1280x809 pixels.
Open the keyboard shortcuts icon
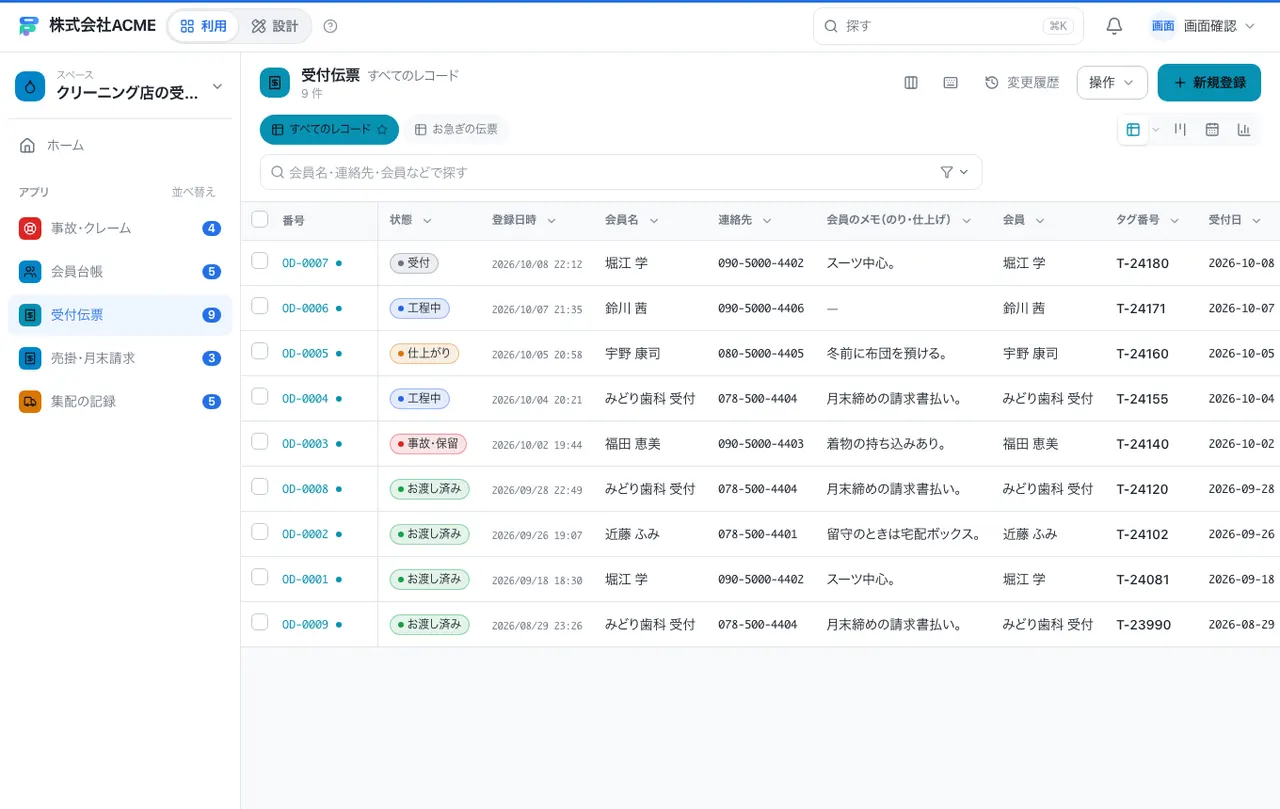click(x=951, y=83)
